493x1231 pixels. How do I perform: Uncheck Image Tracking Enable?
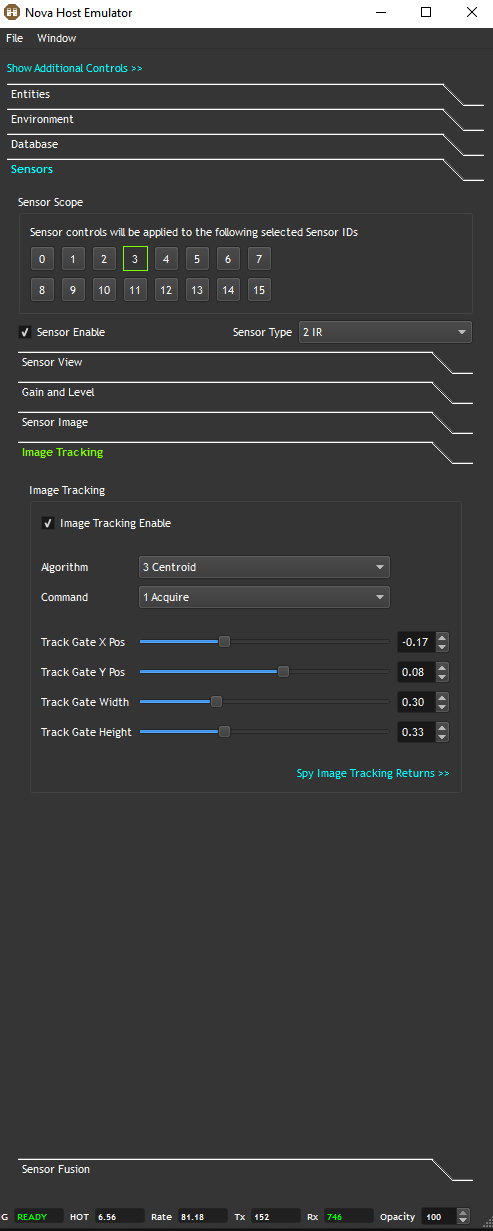[x=48, y=523]
